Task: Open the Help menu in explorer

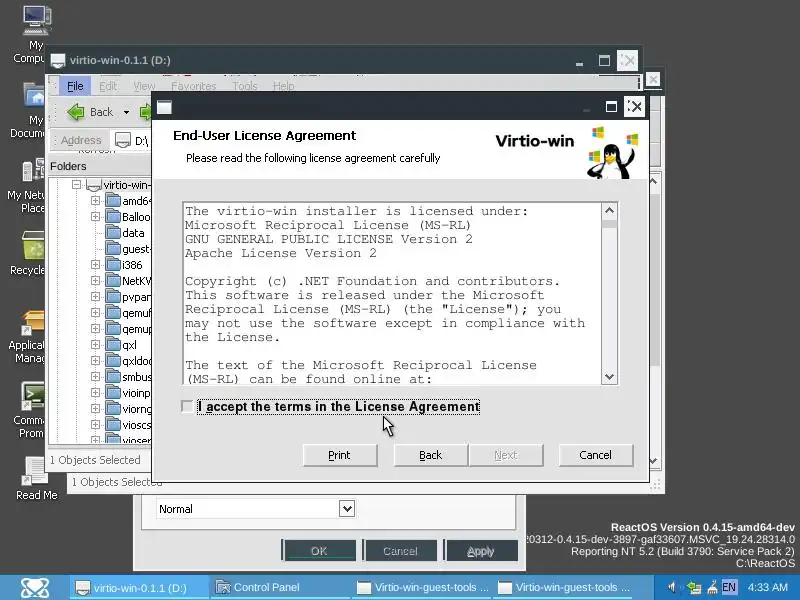Action: pyautogui.click(x=283, y=86)
